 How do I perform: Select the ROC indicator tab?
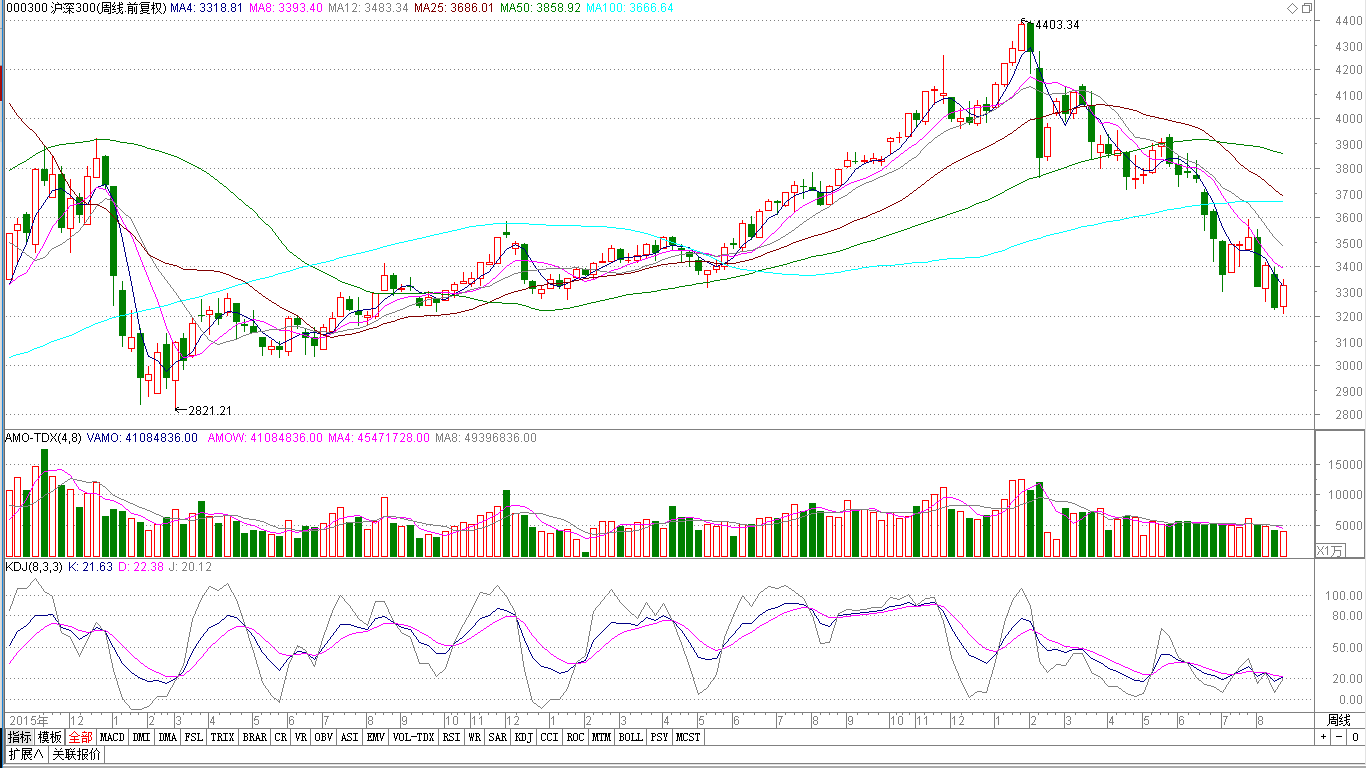575,737
